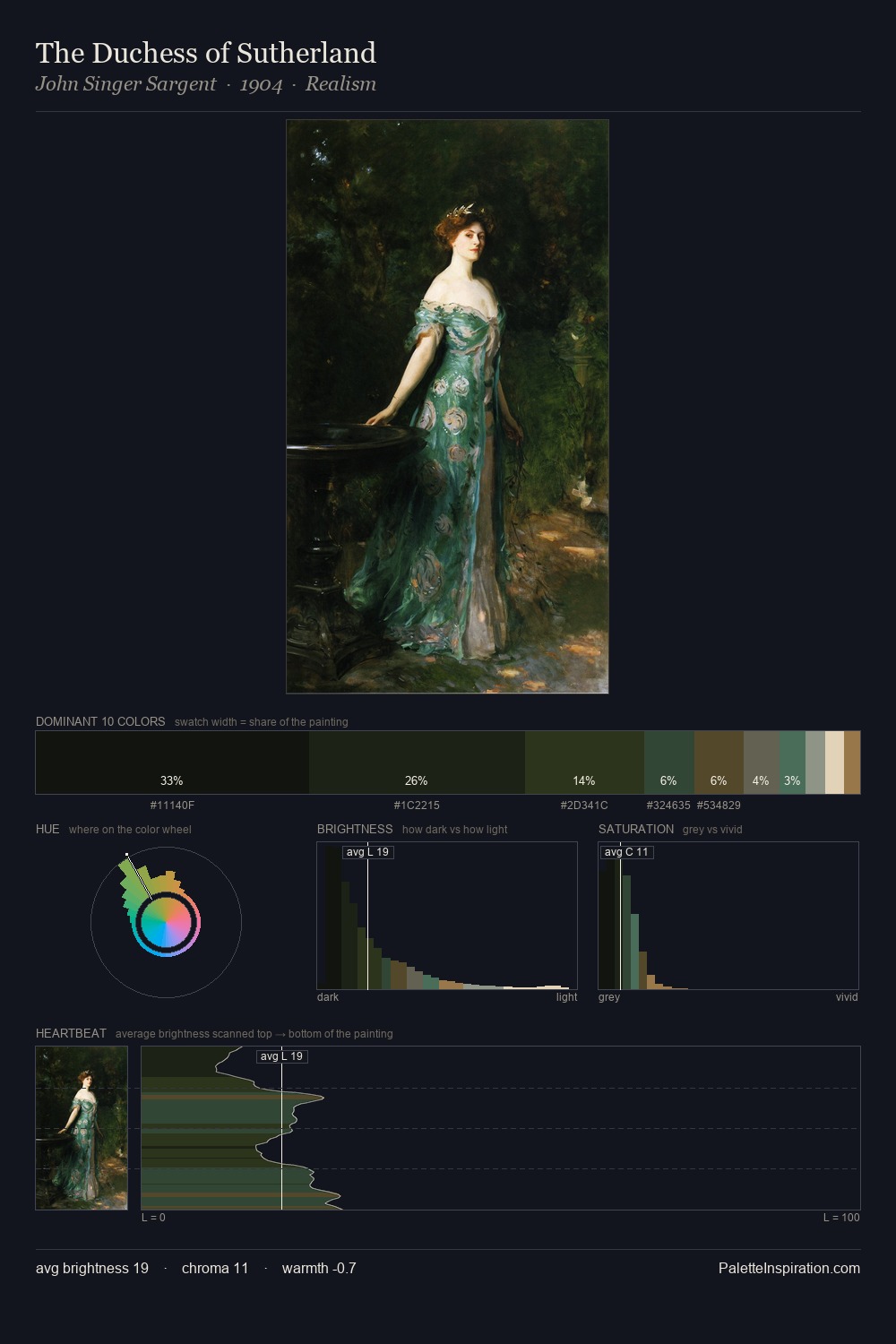Image resolution: width=896 pixels, height=1344 pixels.
Task: Click hex code #2D341C
Action: coord(584,806)
